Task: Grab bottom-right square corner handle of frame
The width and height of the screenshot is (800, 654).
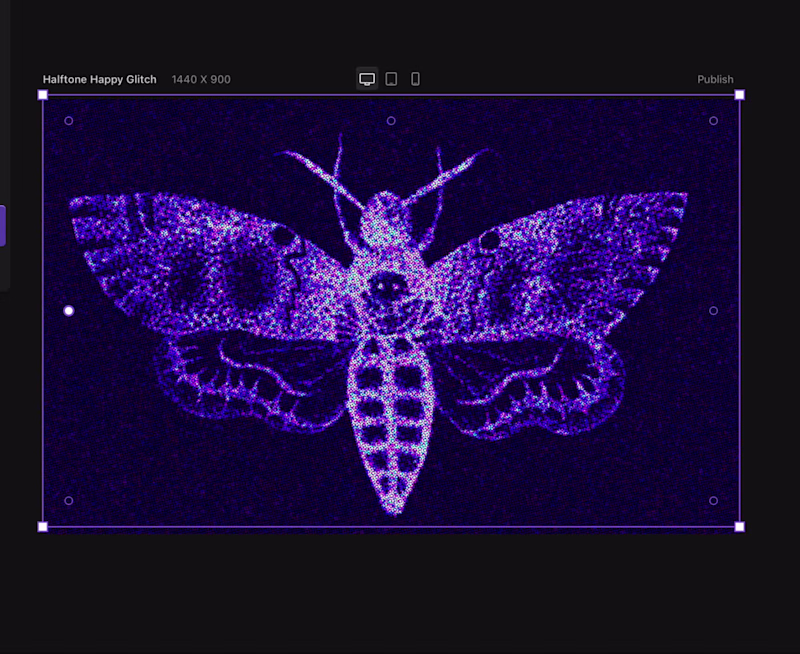Action: tap(739, 526)
